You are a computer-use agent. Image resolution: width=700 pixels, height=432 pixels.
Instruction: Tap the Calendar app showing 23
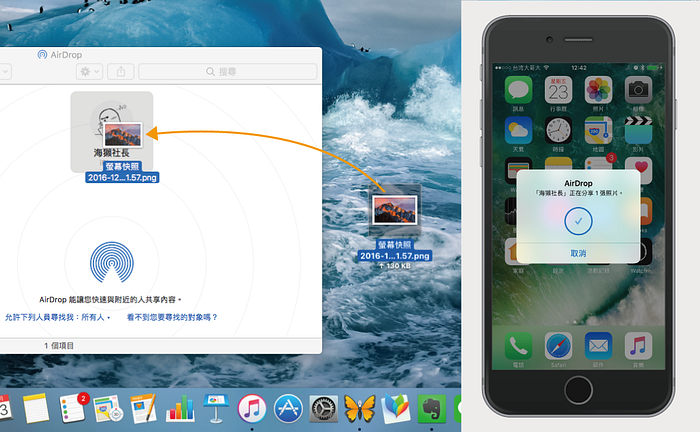pos(558,90)
